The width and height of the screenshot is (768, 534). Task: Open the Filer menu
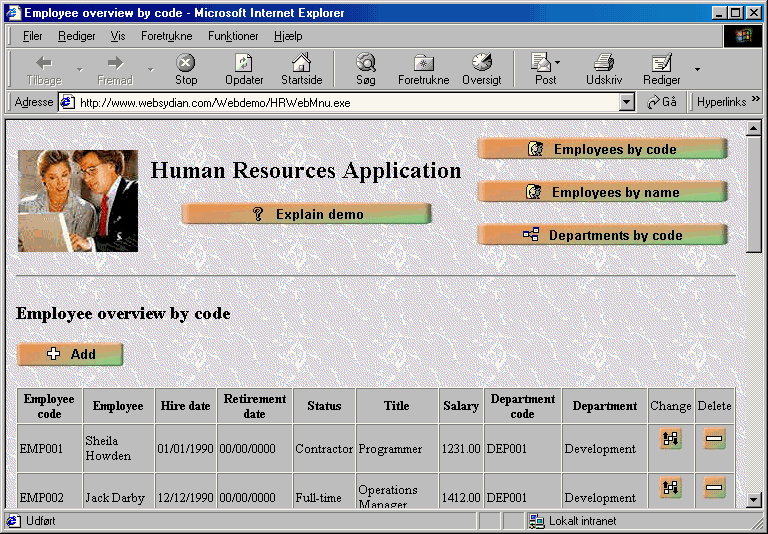(32, 36)
